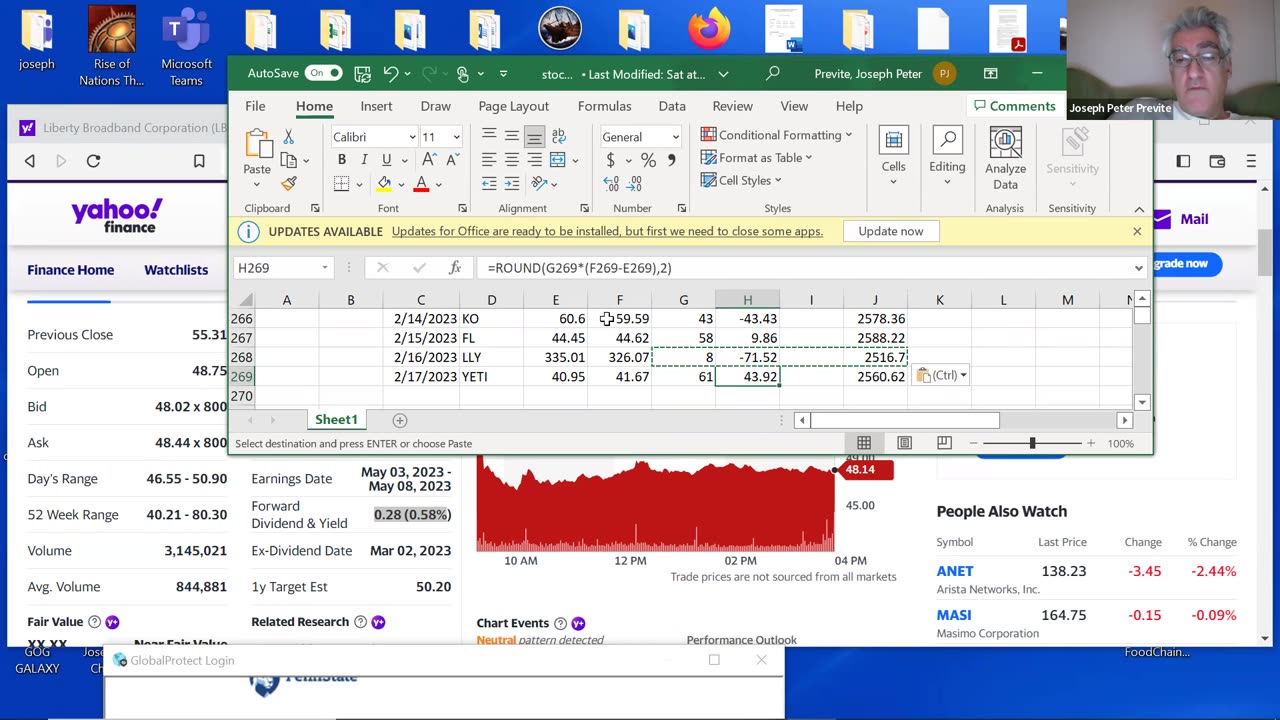
Task: Click the Save icon in Excel title bar
Action: click(x=362, y=74)
